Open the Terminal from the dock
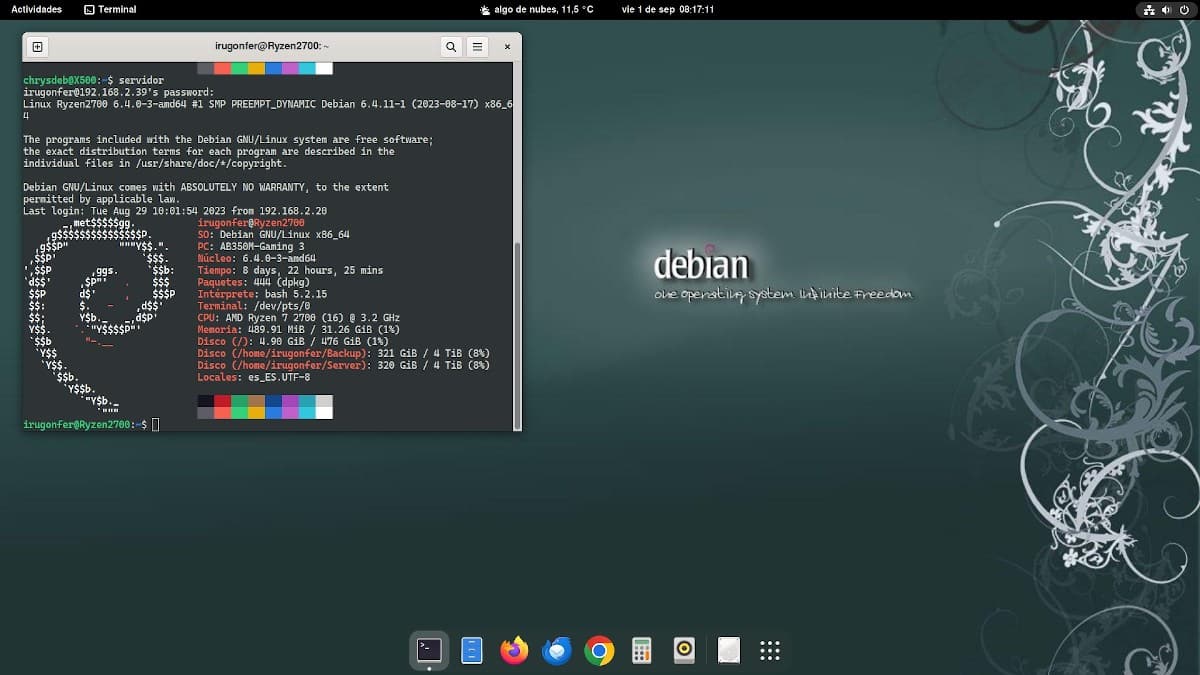Image resolution: width=1200 pixels, height=675 pixels. point(429,651)
